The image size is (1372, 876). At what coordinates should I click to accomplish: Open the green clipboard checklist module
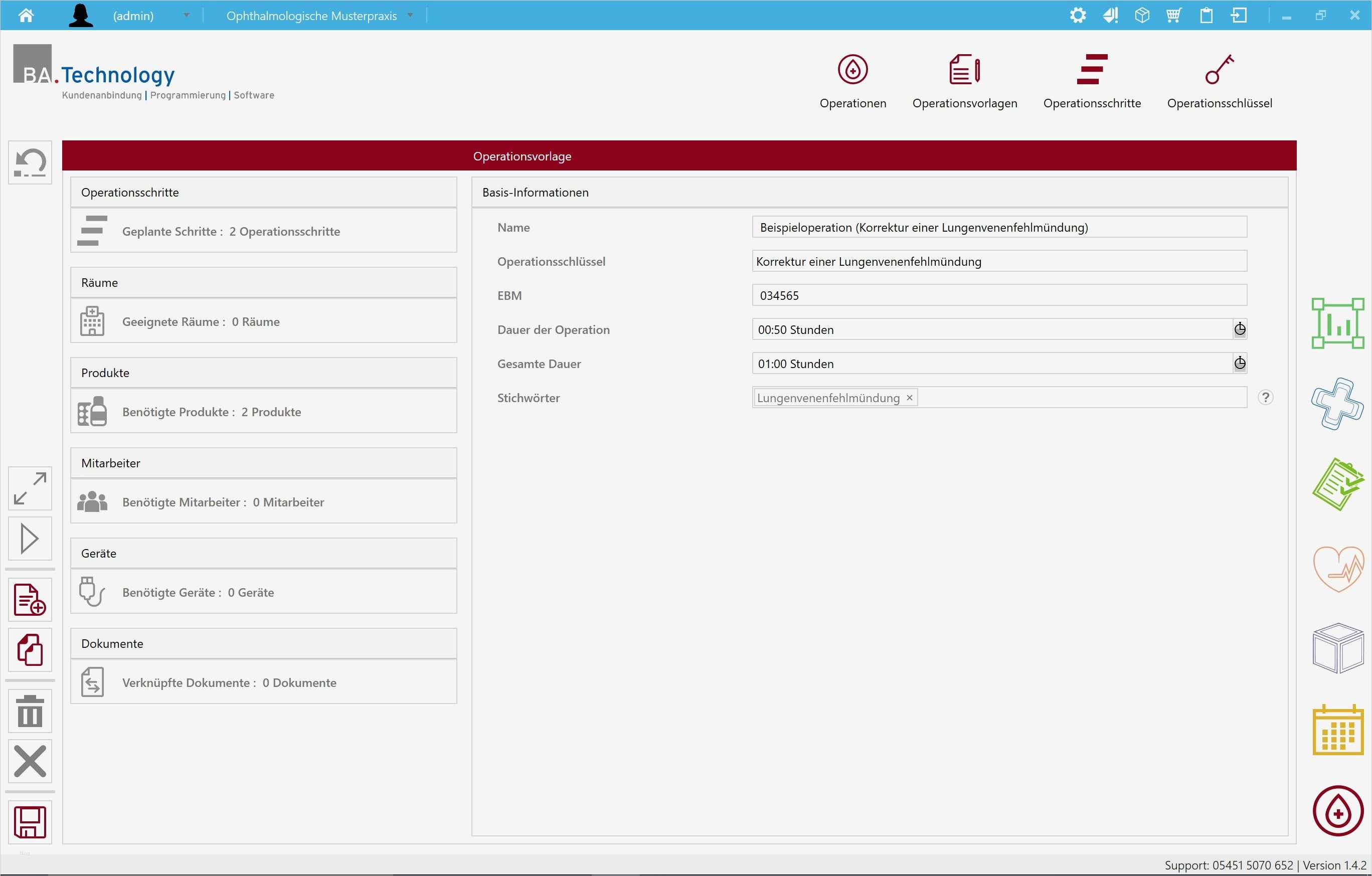[x=1337, y=485]
